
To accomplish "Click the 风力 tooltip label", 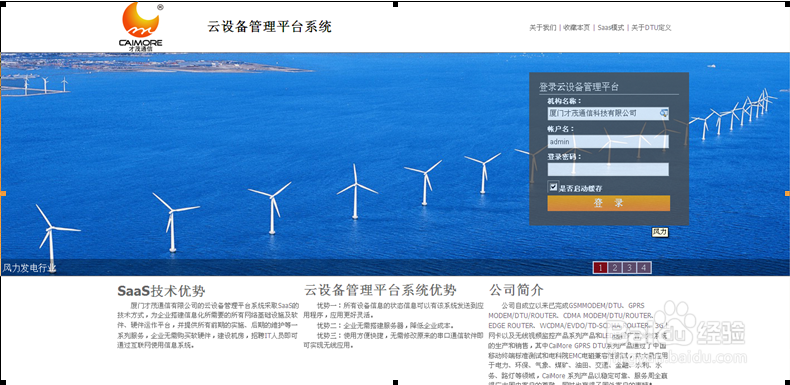I will (660, 232).
